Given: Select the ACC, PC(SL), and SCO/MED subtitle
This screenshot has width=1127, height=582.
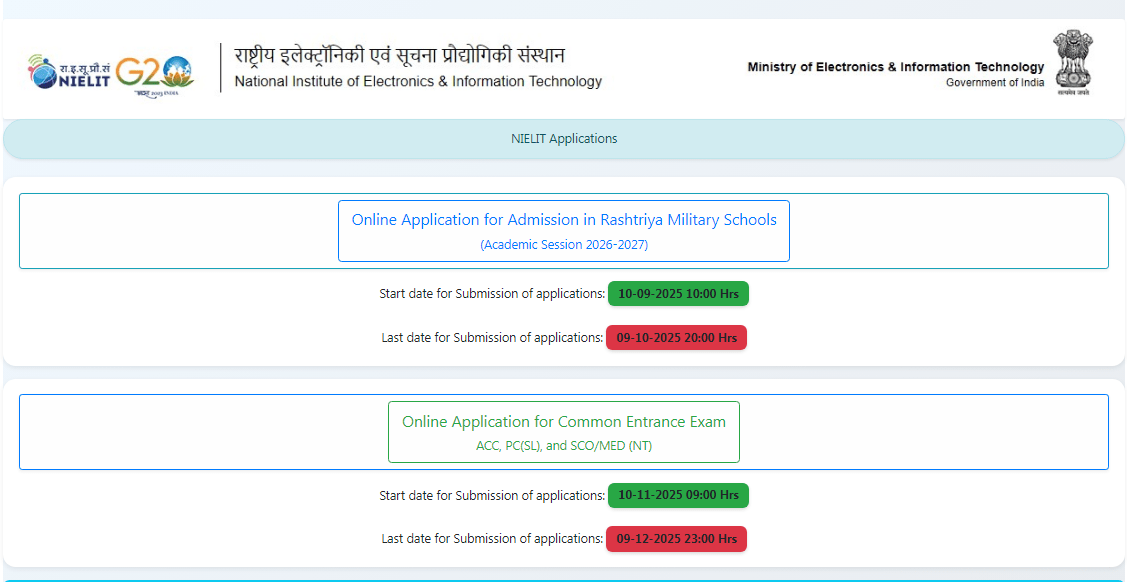Looking at the screenshot, I should tap(563, 446).
